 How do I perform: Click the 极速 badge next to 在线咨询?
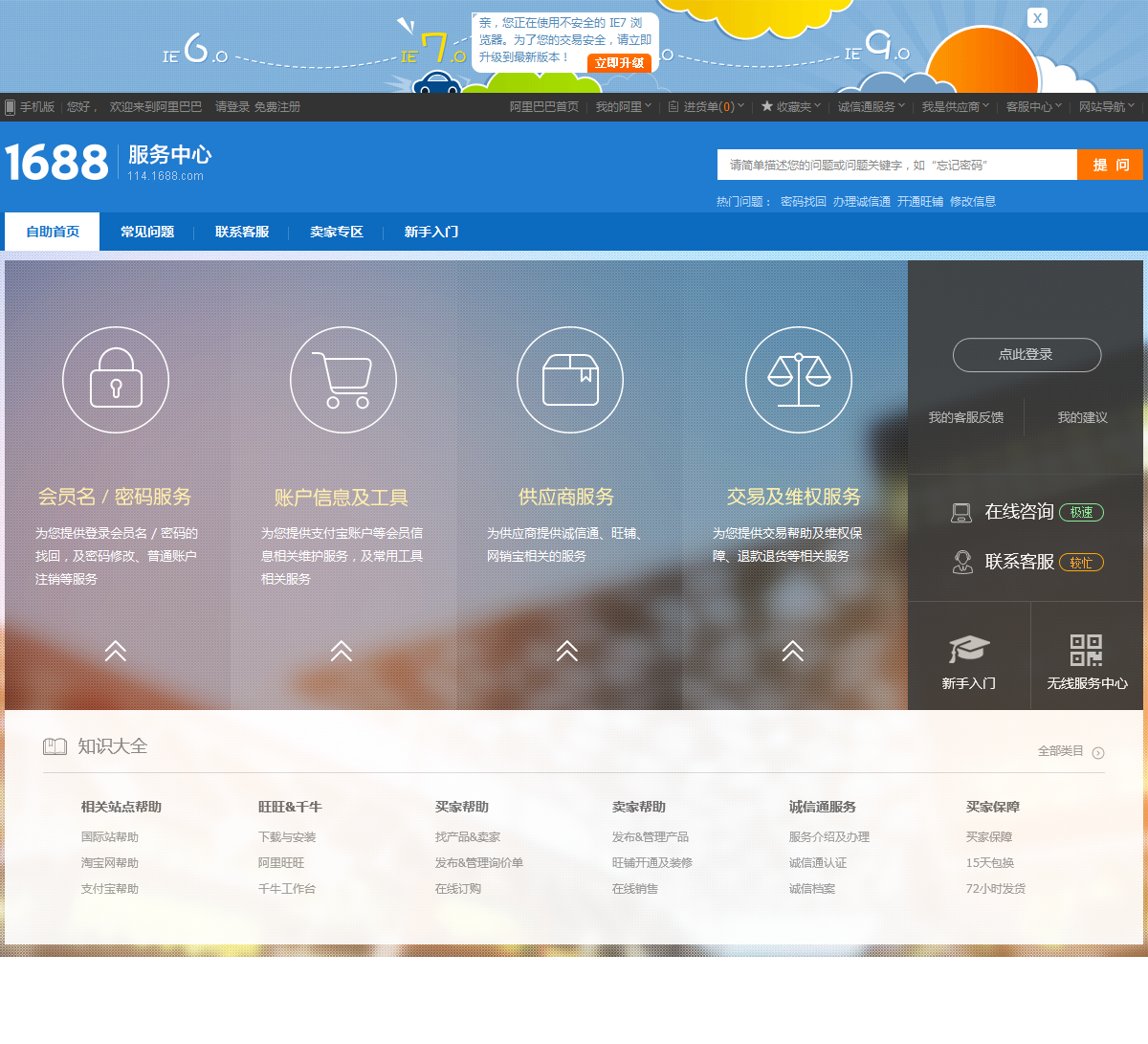click(x=1081, y=513)
